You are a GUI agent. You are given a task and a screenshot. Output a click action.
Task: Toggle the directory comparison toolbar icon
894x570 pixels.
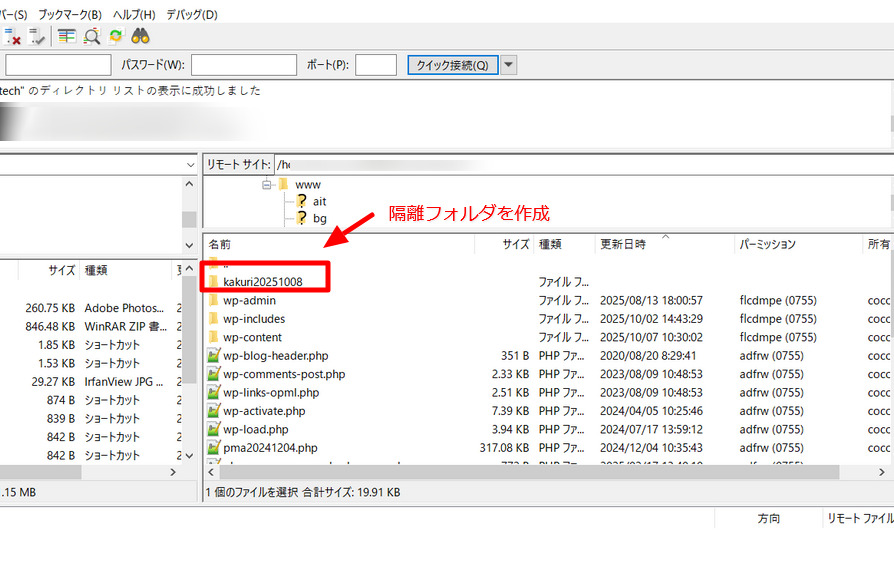pos(67,36)
